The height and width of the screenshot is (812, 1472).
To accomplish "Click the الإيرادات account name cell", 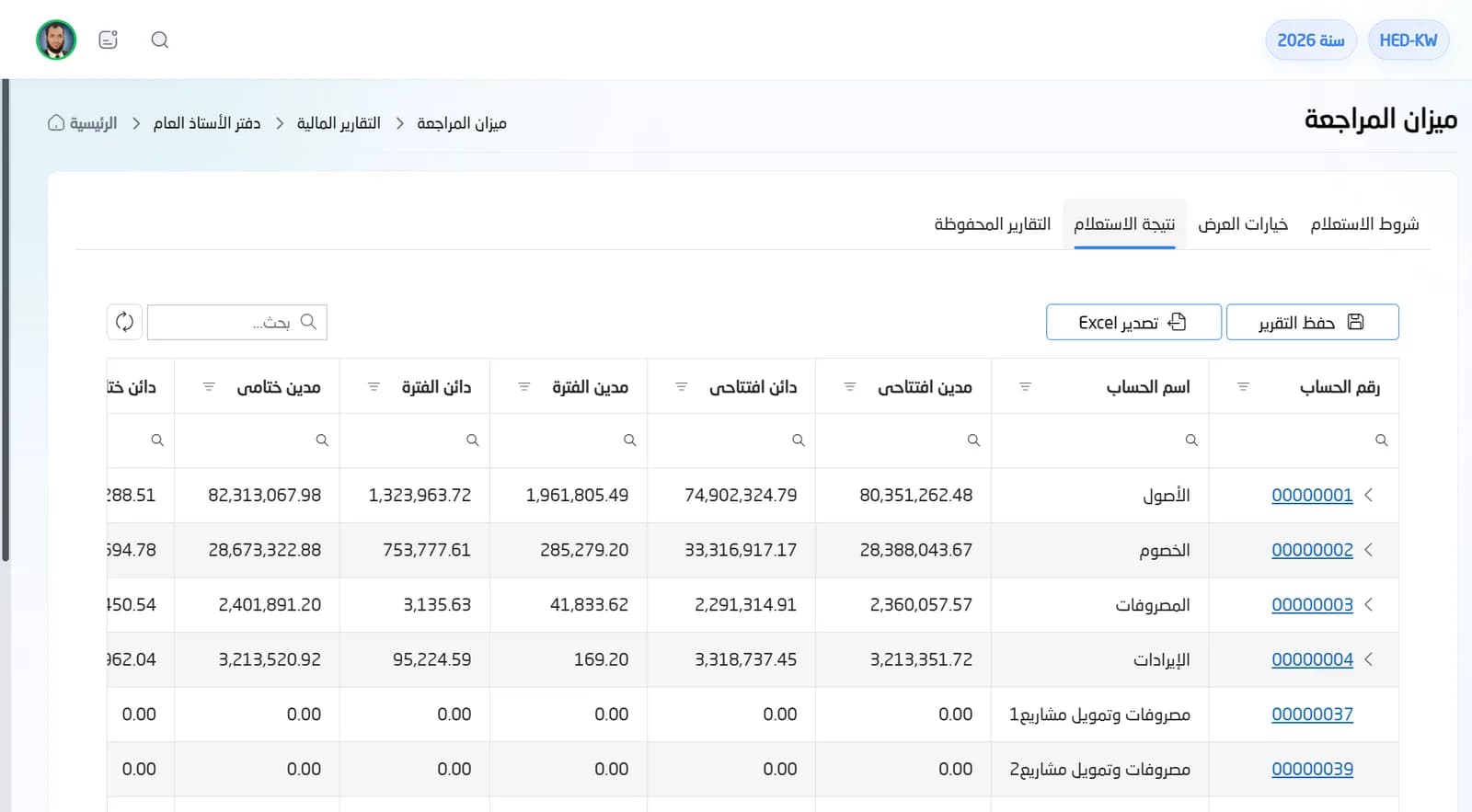I will [x=1100, y=659].
